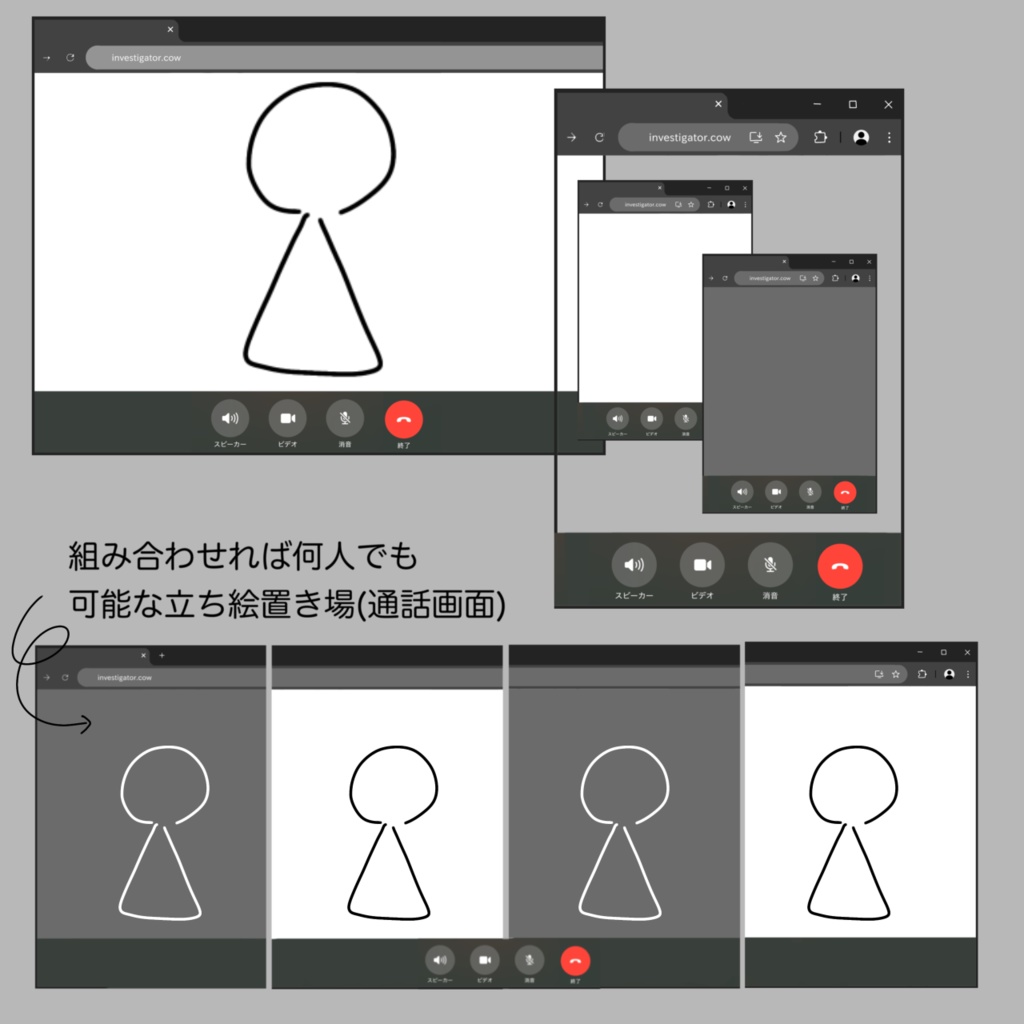Open the three-dot browser menu
This screenshot has height=1024, width=1024.
[889, 138]
